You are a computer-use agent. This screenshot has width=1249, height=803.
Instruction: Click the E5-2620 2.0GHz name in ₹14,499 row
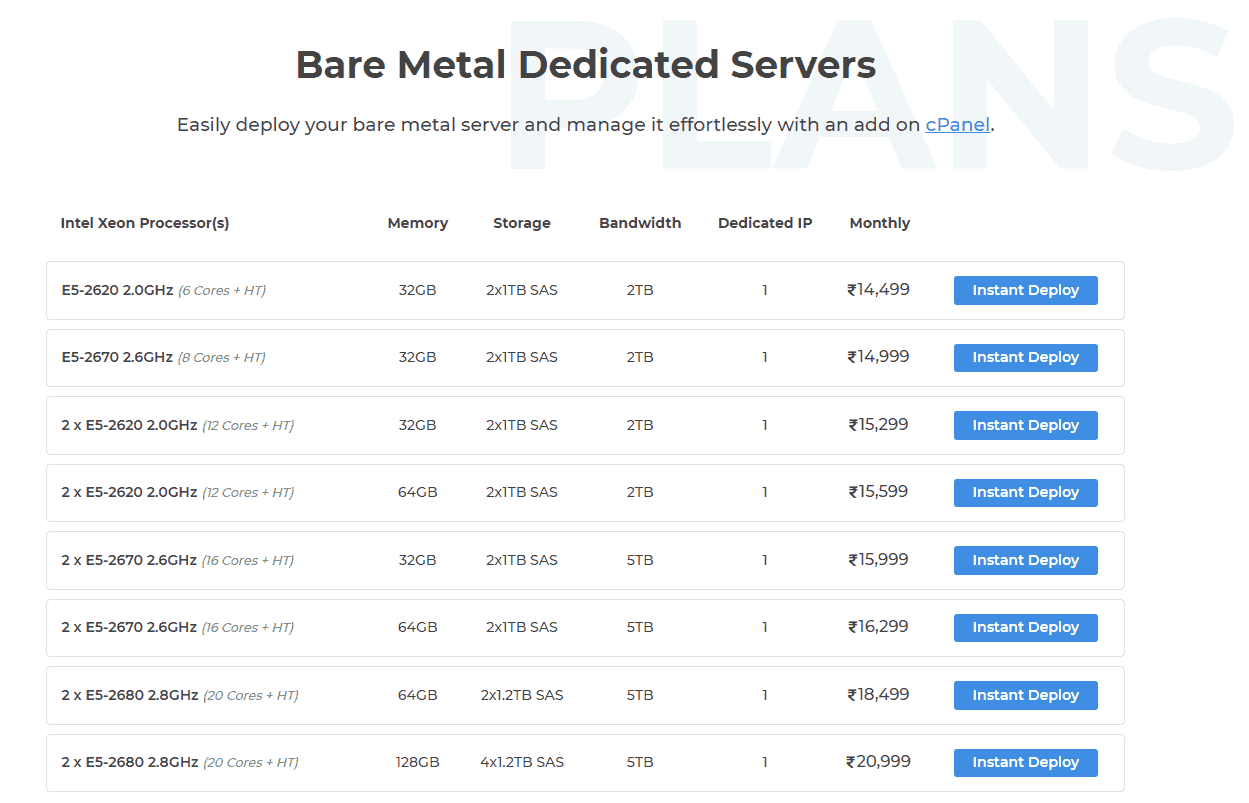tap(117, 290)
